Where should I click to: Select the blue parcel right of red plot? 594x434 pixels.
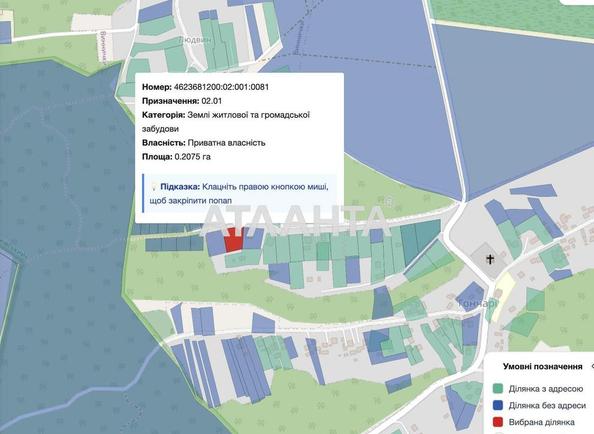(253, 239)
